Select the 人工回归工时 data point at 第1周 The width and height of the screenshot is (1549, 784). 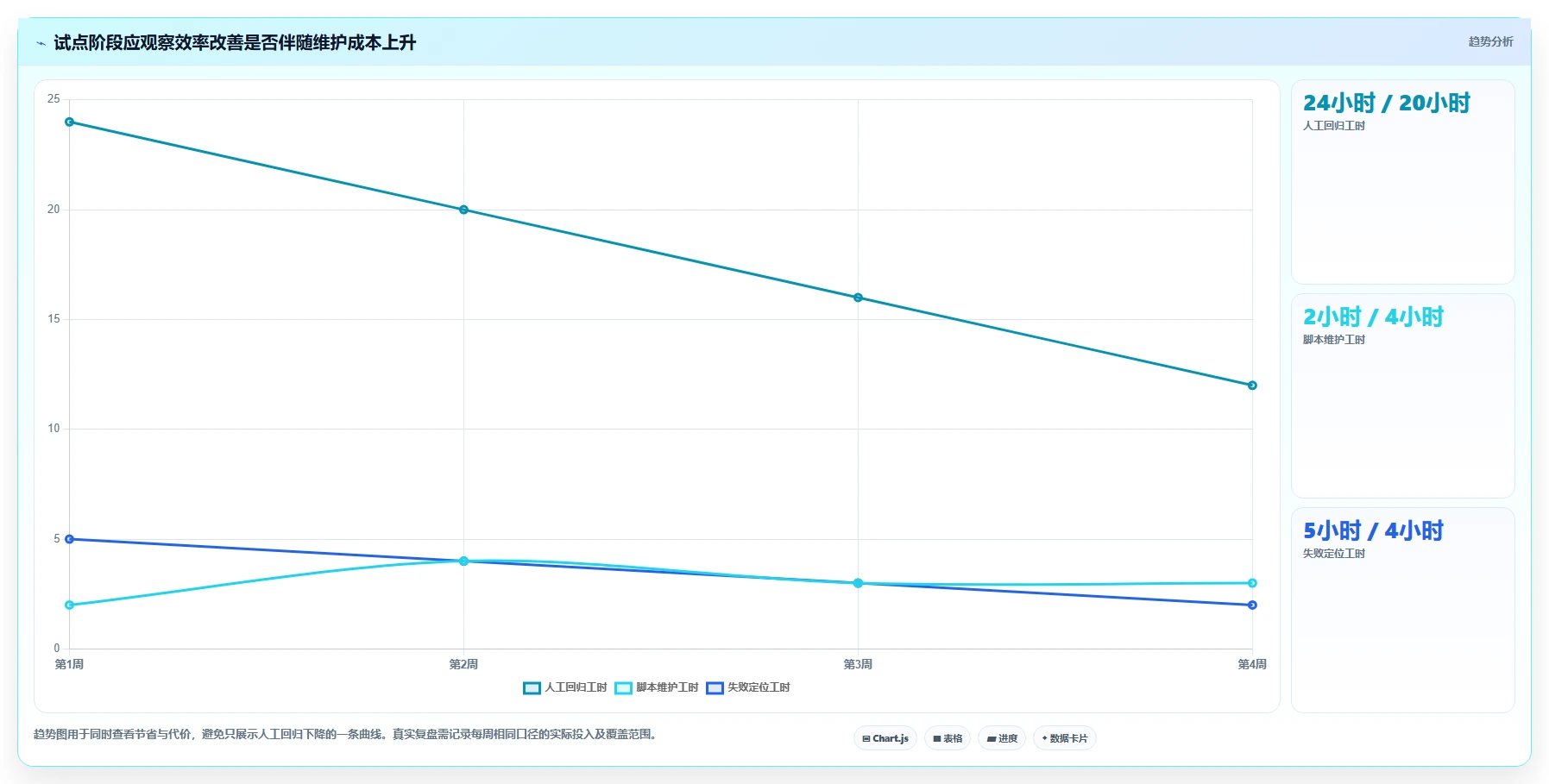70,122
